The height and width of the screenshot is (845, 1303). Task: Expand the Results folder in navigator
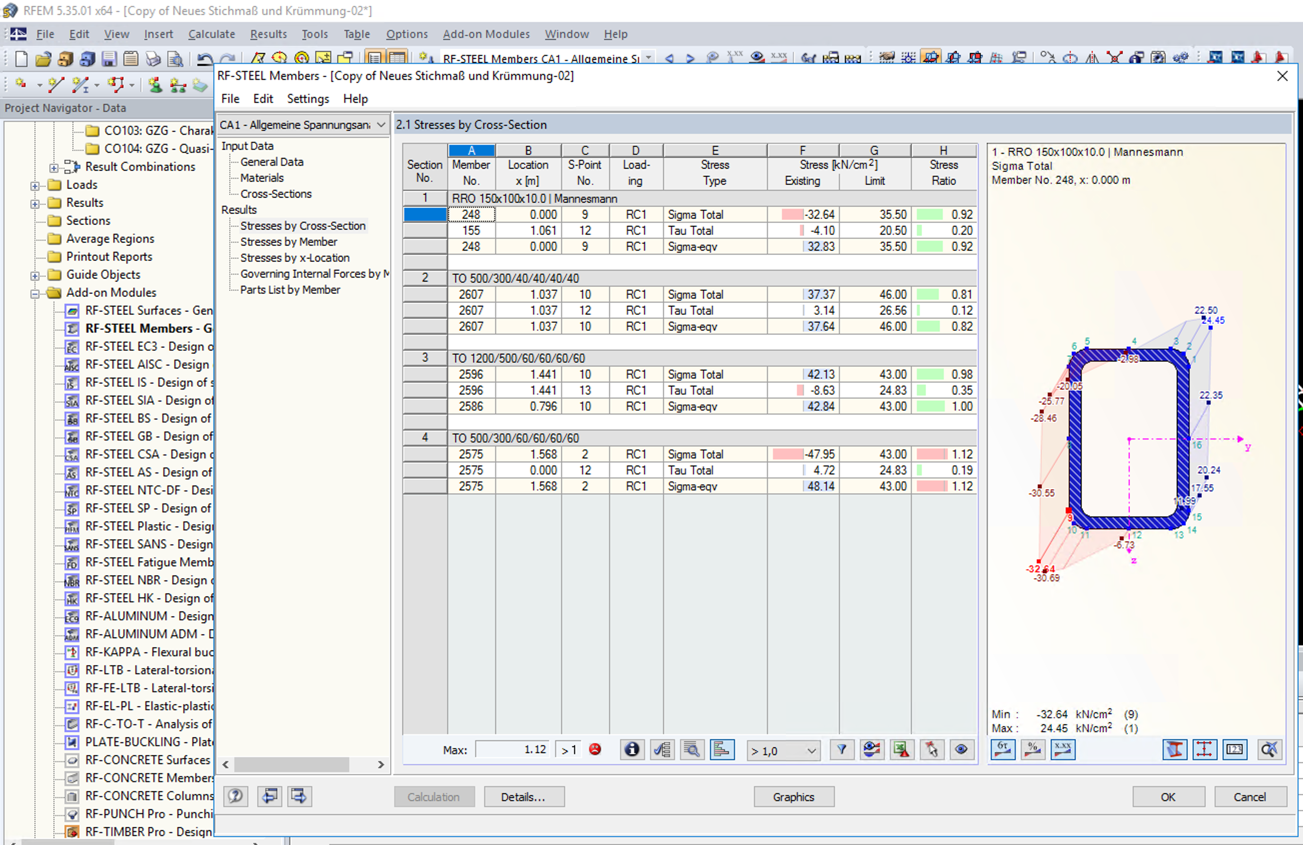(x=35, y=203)
